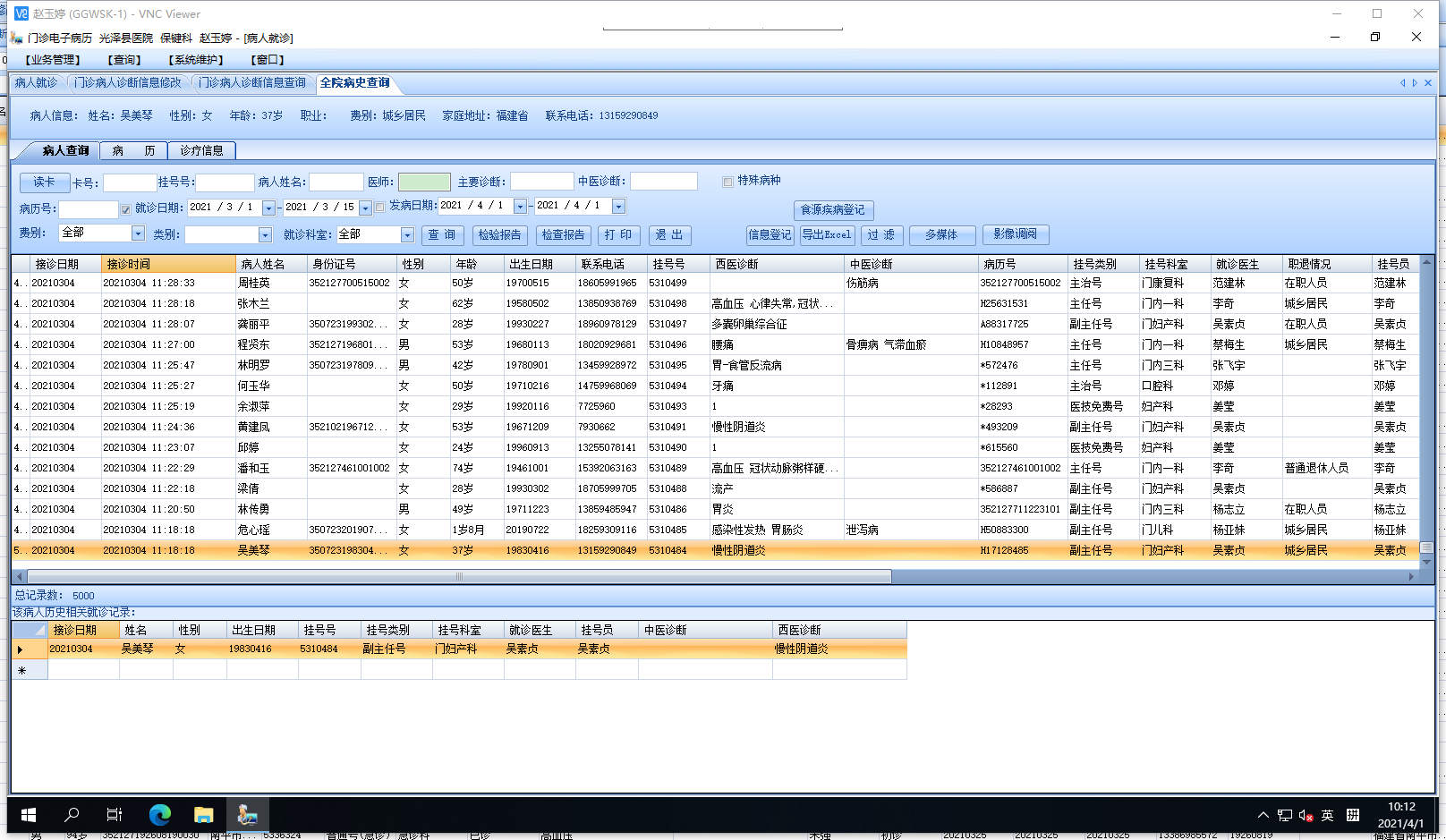1446x840 pixels.
Task: Open the 发病日期 end date picker
Action: click(x=618, y=207)
